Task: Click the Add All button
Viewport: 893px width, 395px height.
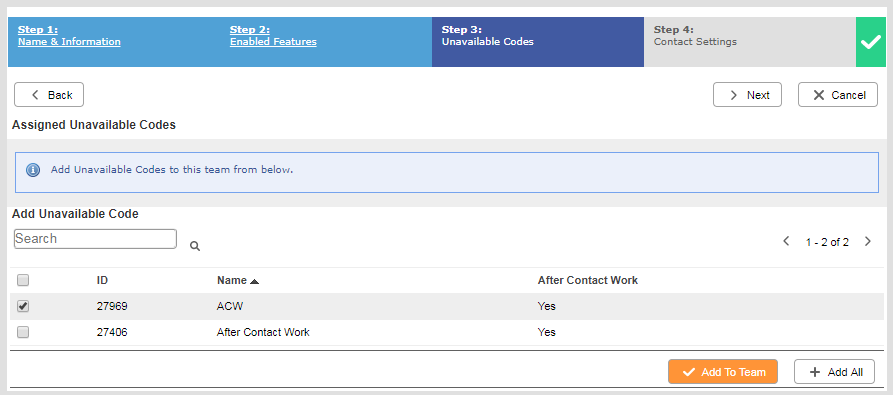Action: click(834, 372)
